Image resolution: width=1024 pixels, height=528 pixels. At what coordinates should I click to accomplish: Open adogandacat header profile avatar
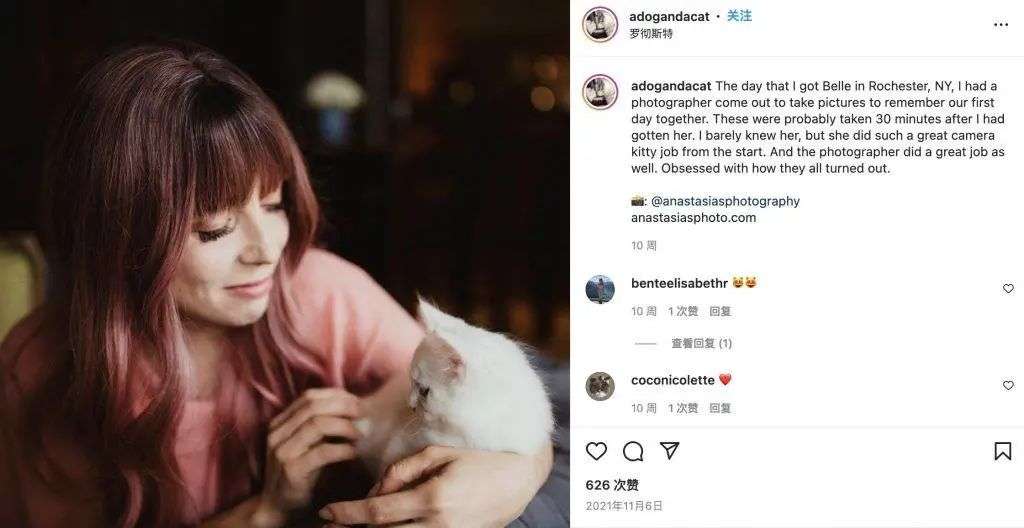coord(600,24)
